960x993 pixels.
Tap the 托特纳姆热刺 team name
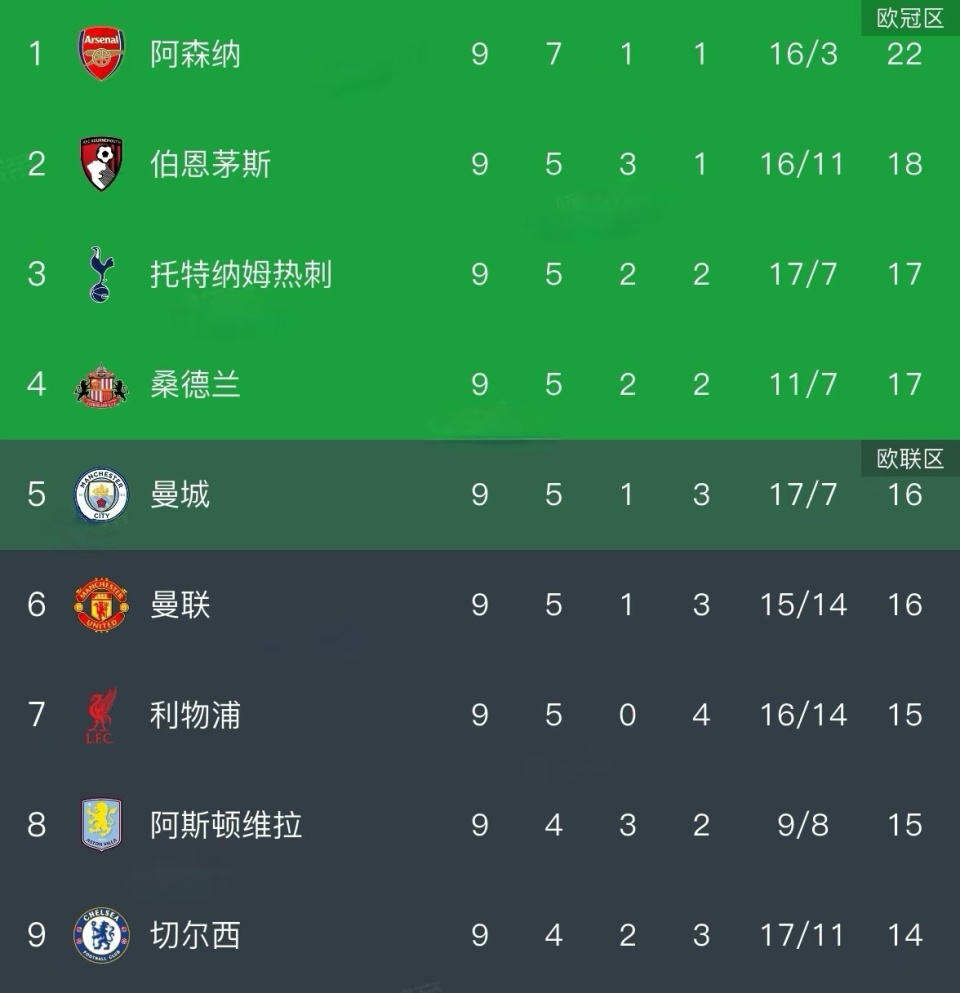240,274
